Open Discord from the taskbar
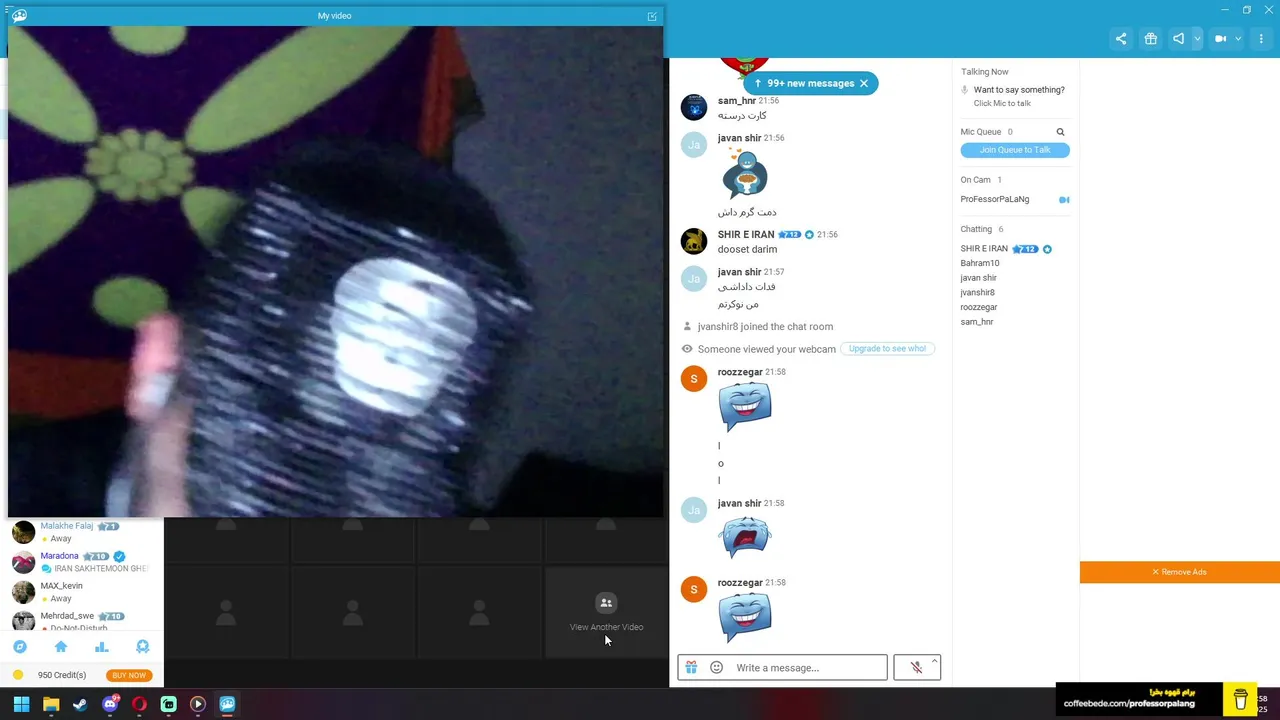Image resolution: width=1280 pixels, height=720 pixels. pos(110,704)
